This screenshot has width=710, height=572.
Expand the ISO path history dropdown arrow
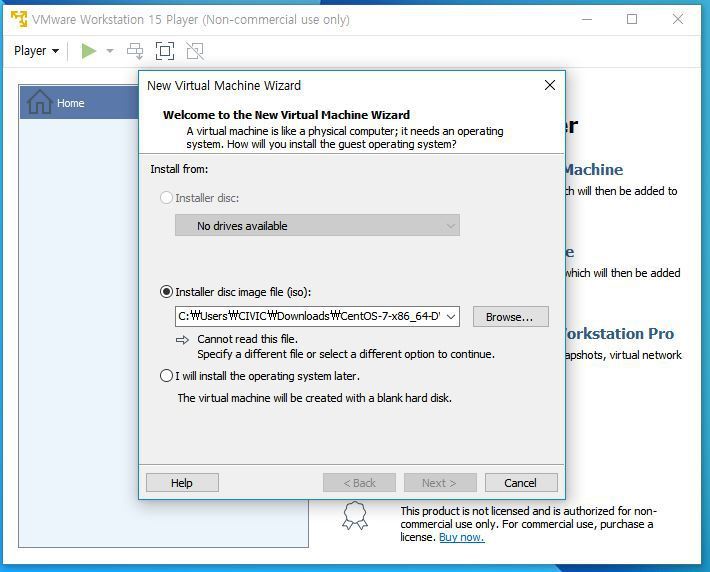click(x=451, y=317)
